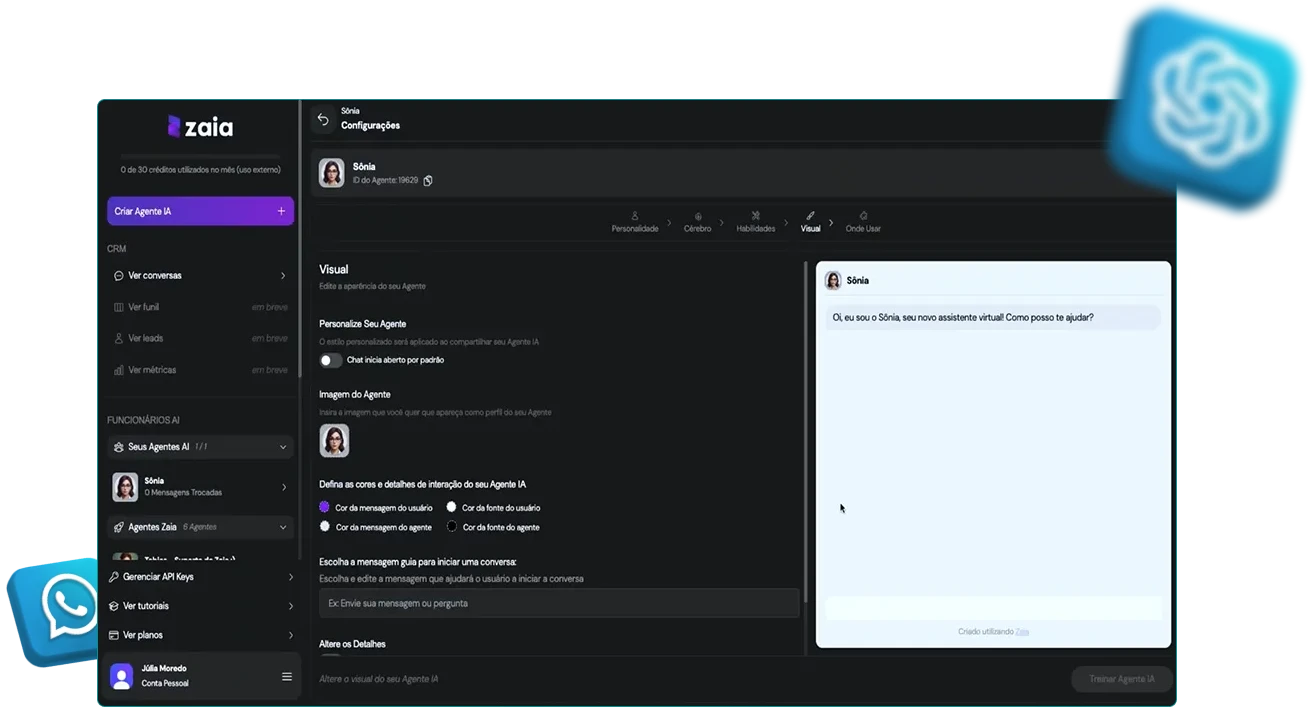Click the 'Personalize Seu Agente' heading
Screen dimensions: 1308x707
pyautogui.click(x=362, y=324)
